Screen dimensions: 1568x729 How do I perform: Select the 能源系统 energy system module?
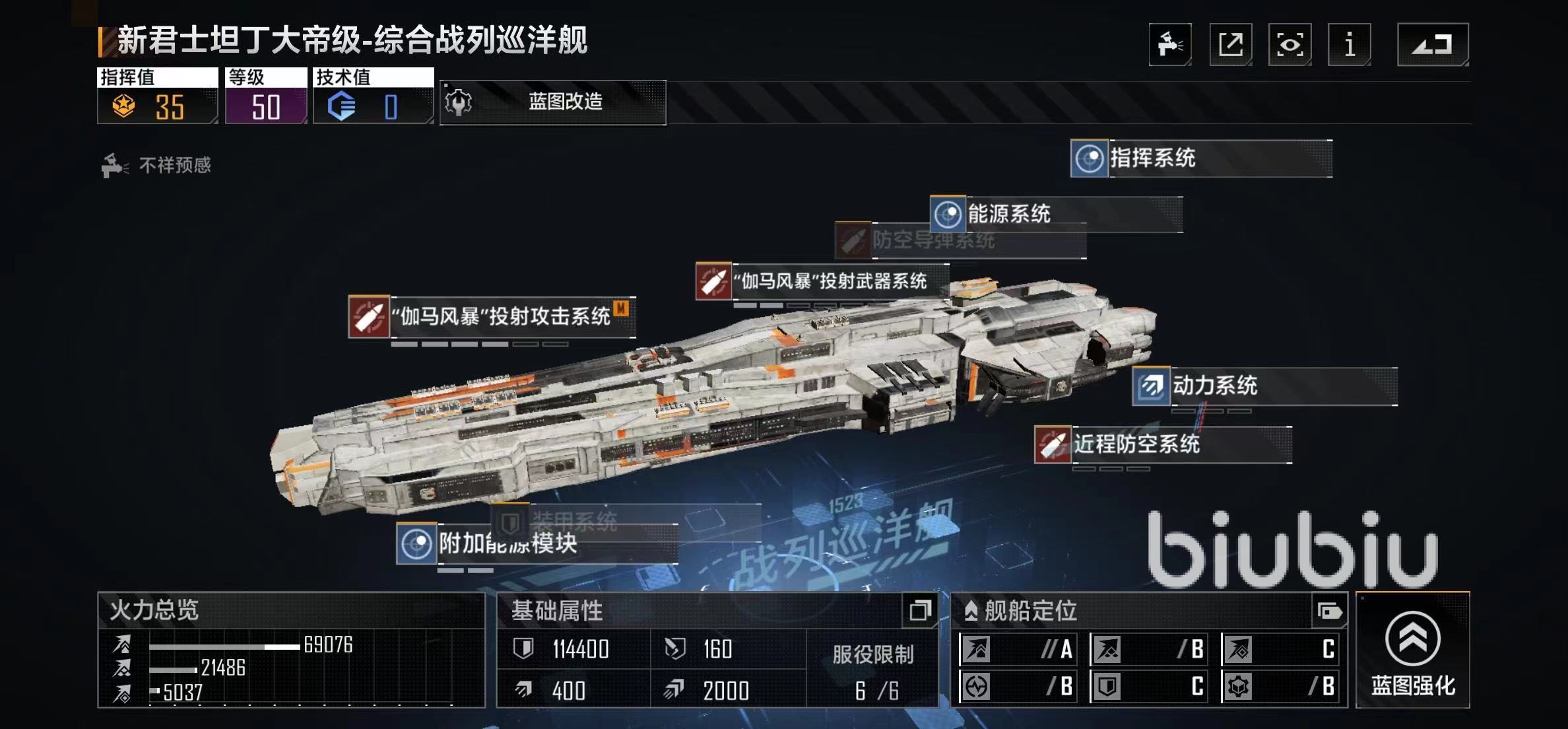pyautogui.click(x=1056, y=214)
